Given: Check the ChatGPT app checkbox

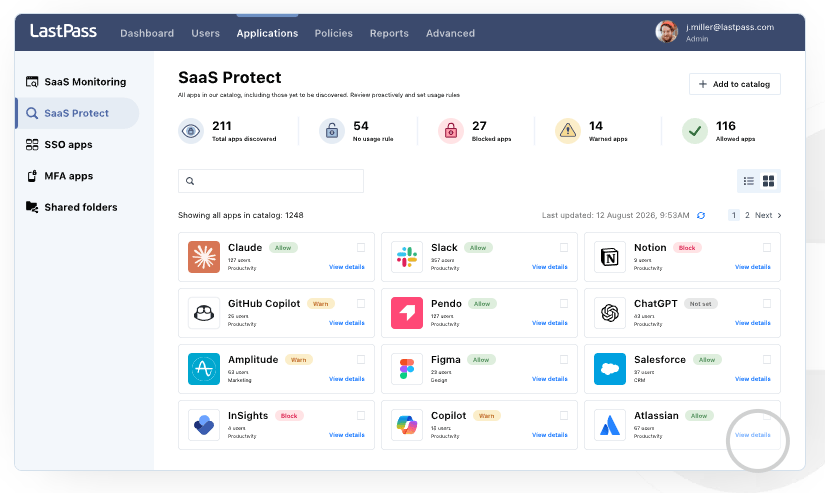Looking at the screenshot, I should pyautogui.click(x=767, y=304).
